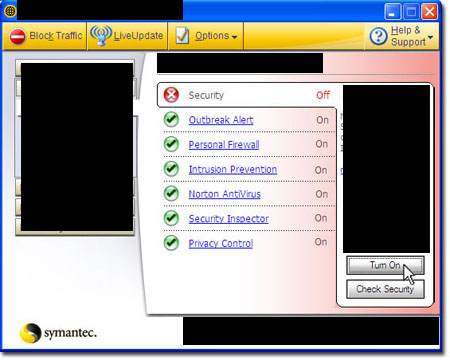Click the Block Traffic toolbar label
450x360 pixels.
click(x=56, y=36)
